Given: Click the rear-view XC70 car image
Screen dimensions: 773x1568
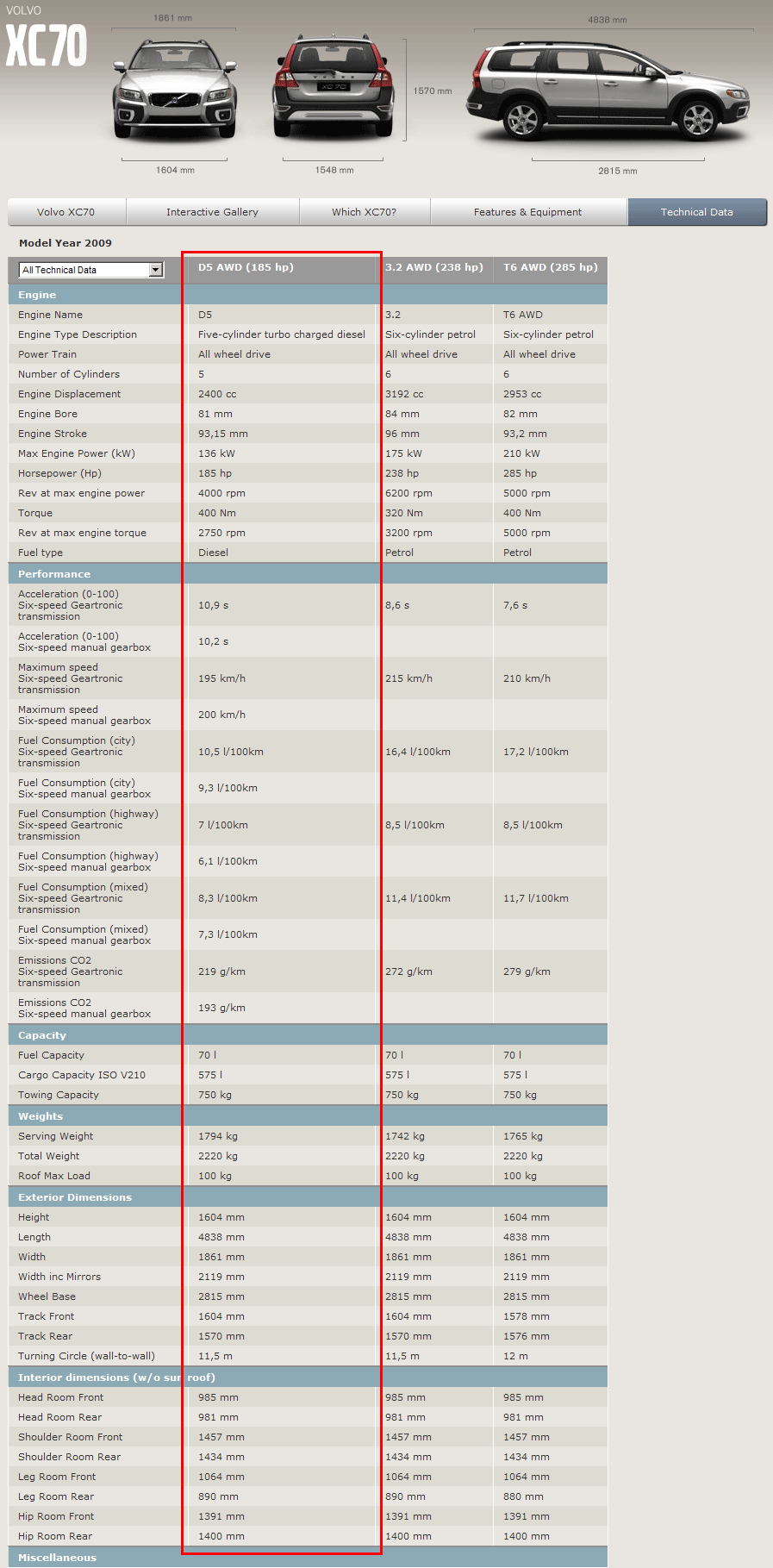Looking at the screenshot, I should pyautogui.click(x=334, y=86).
